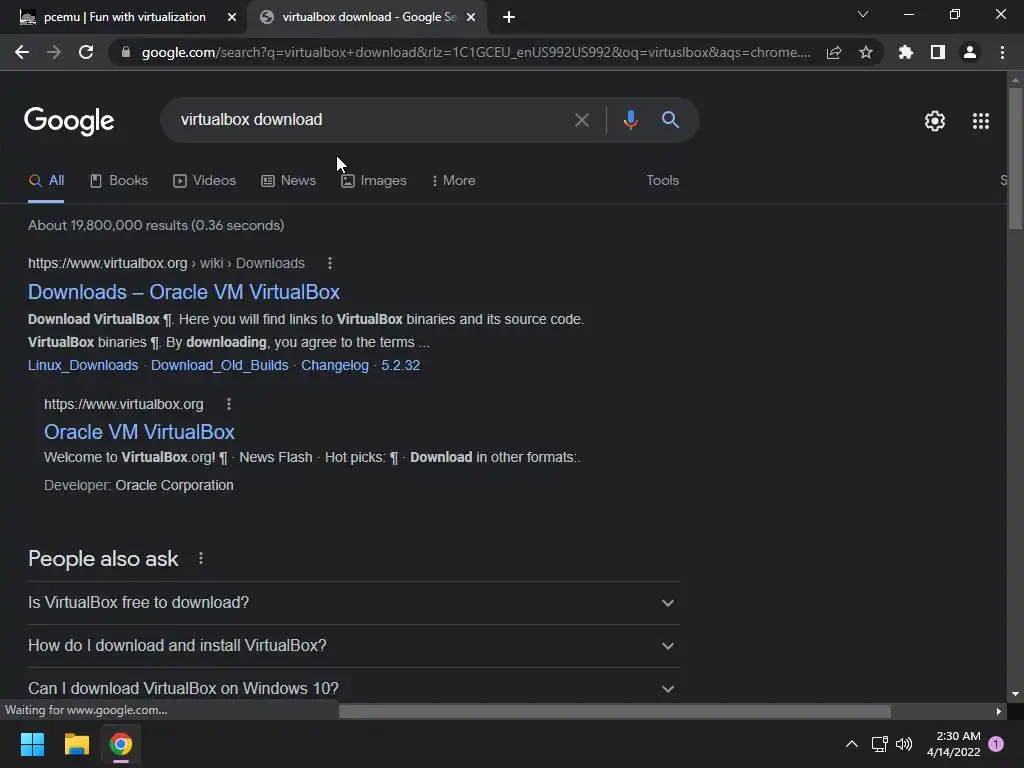Close the pcemu tab

coord(232,17)
